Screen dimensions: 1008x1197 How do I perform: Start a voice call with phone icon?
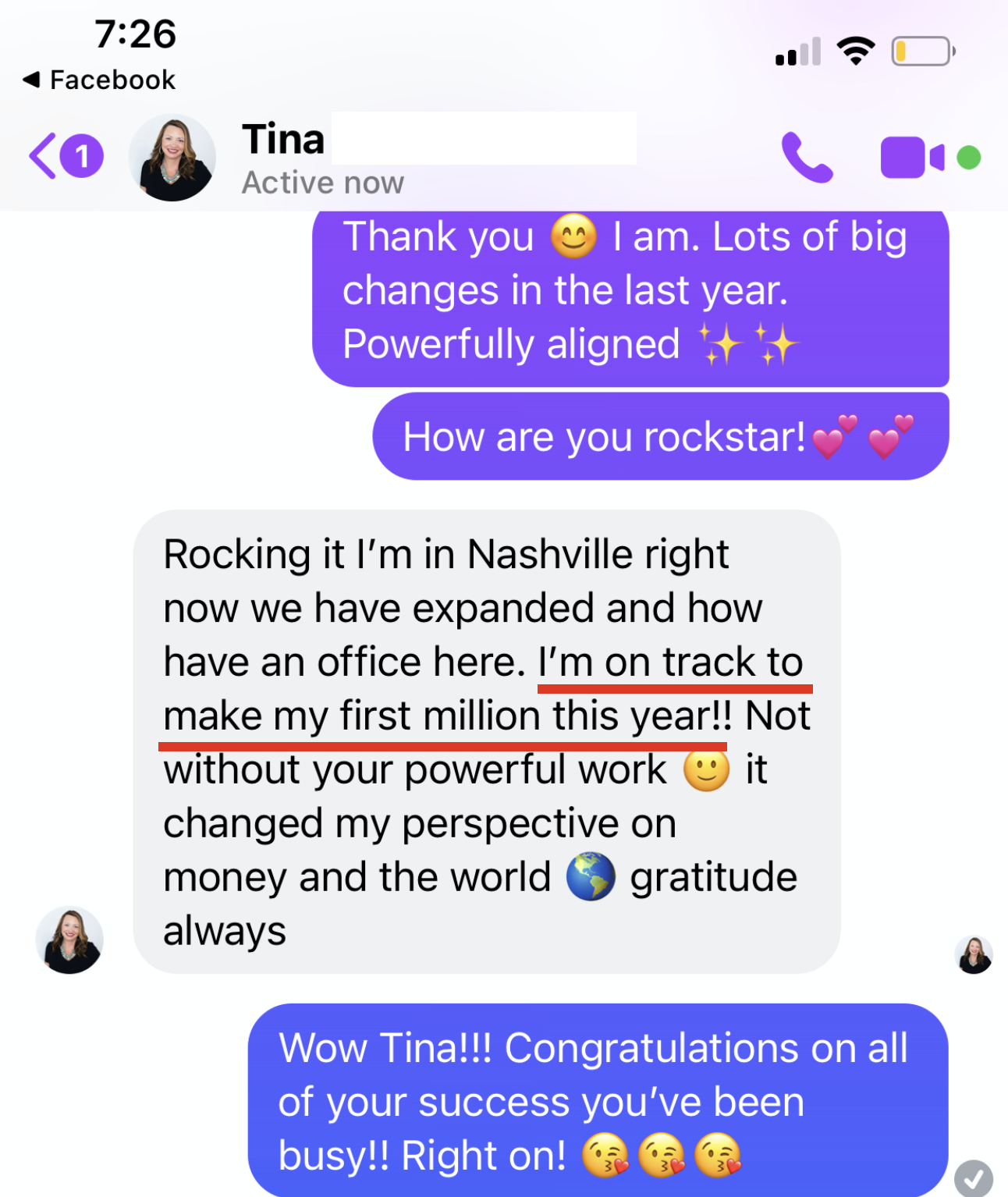[807, 157]
